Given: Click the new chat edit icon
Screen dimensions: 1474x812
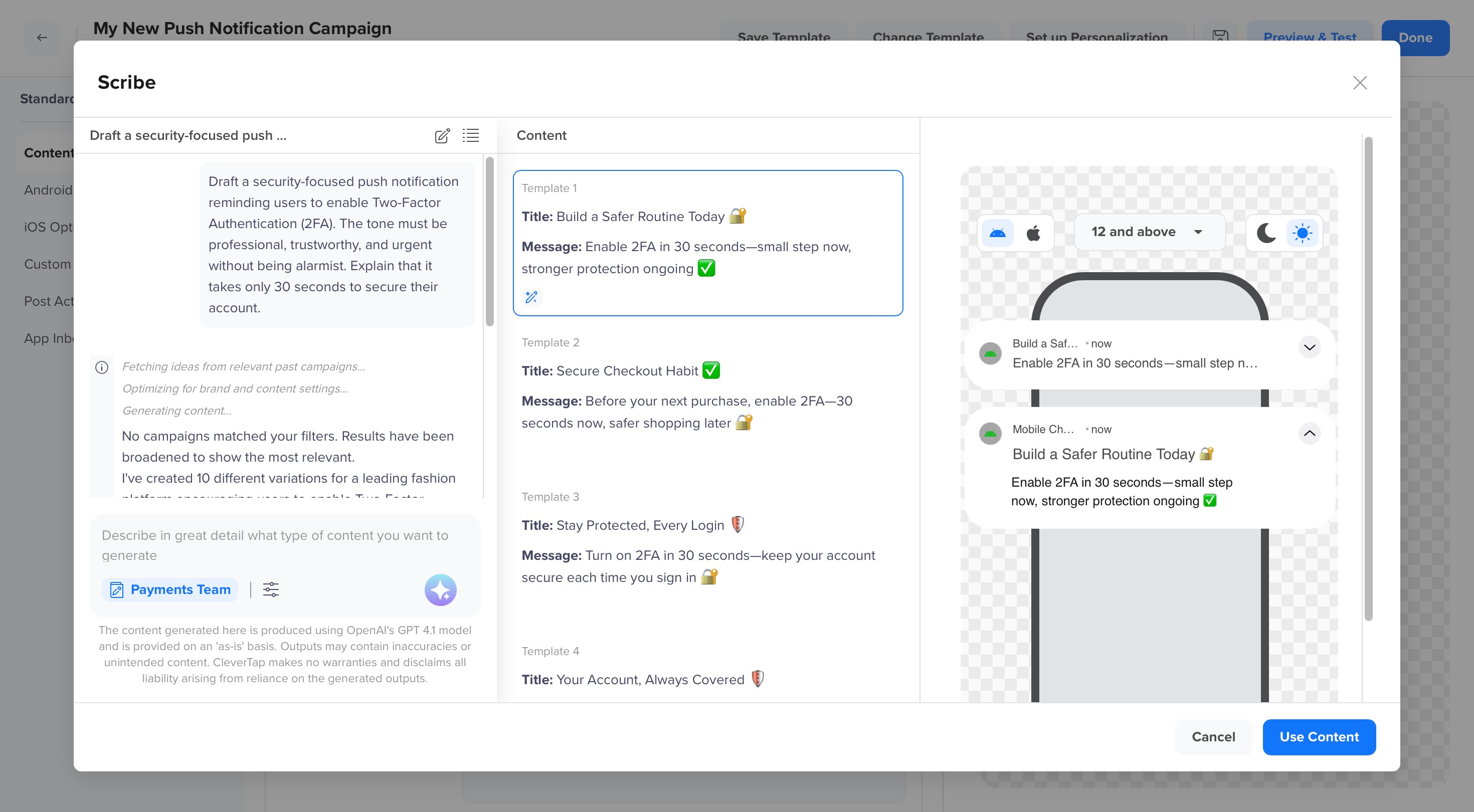Looking at the screenshot, I should [x=442, y=136].
